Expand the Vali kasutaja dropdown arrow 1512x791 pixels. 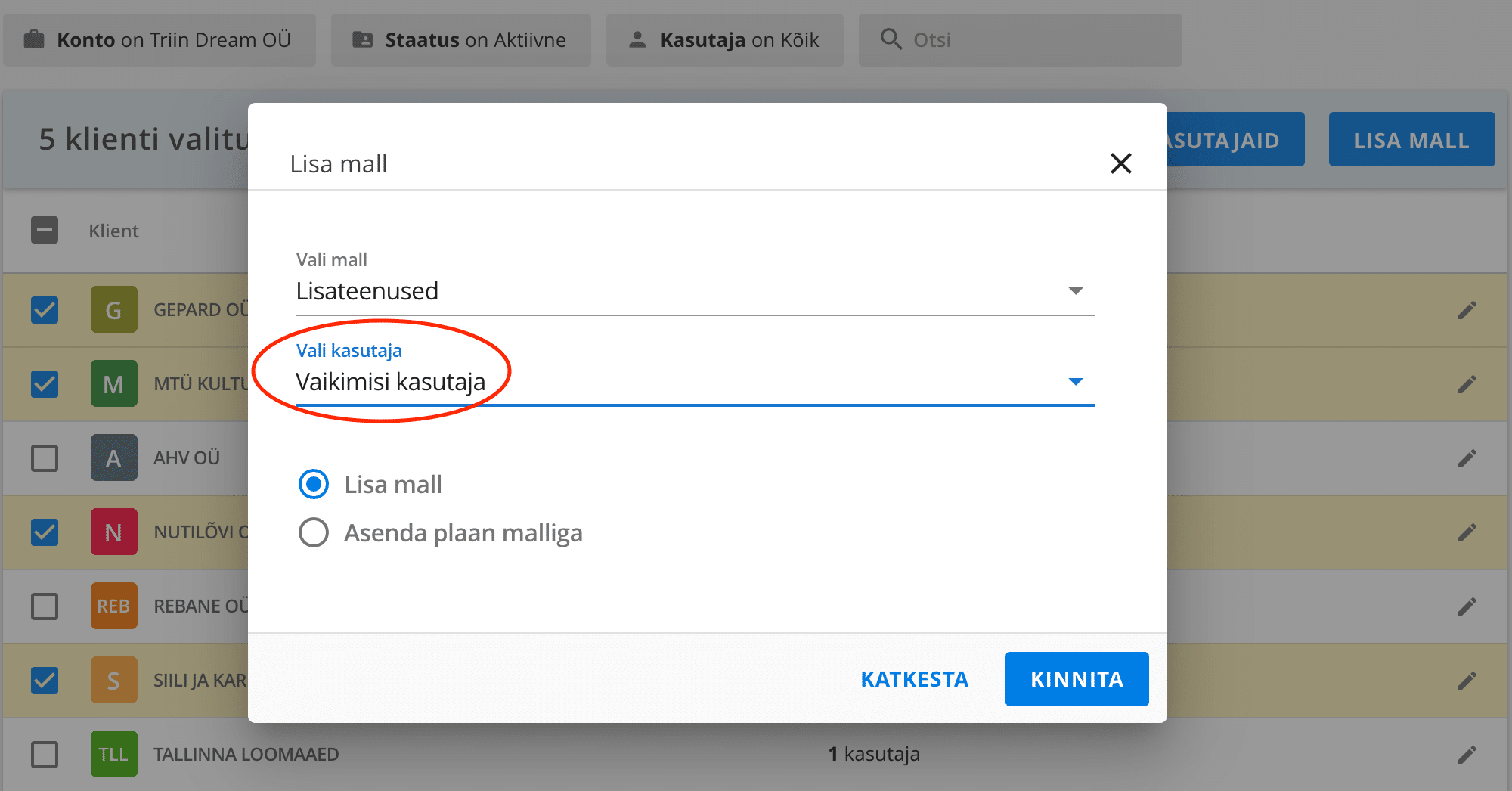[x=1075, y=382]
